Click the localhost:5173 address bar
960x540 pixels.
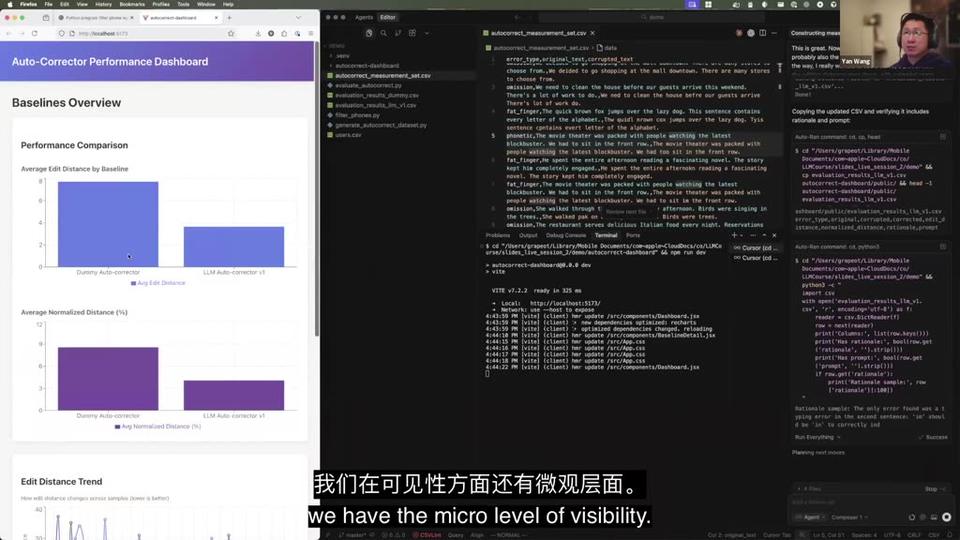point(147,34)
